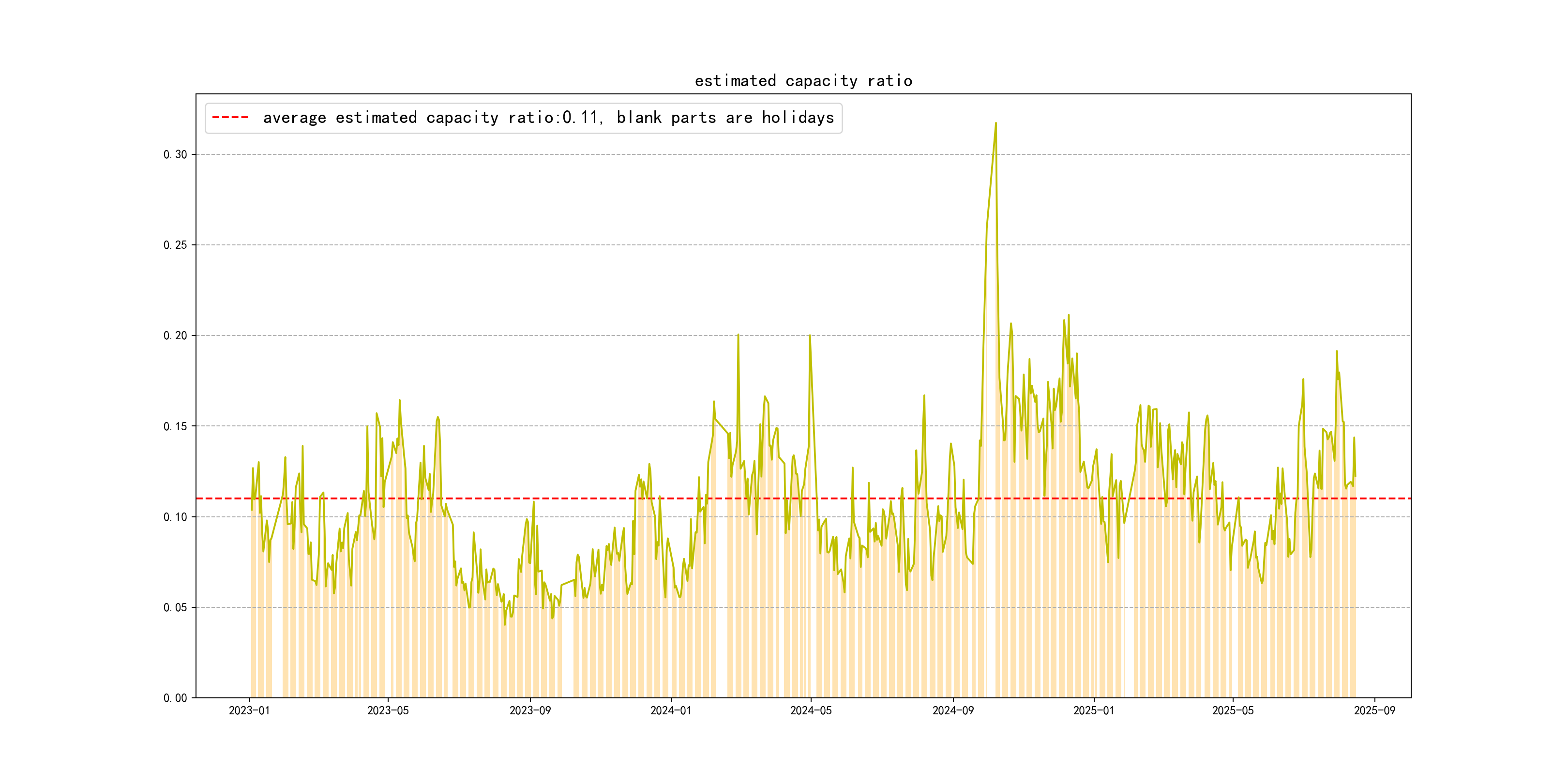This screenshot has width=1568, height=784.
Task: Click the 0.30 y-axis tick label
Action: (x=175, y=154)
